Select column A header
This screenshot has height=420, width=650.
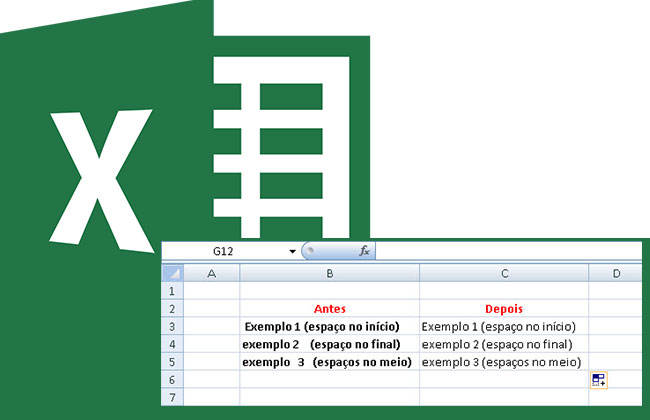pos(211,273)
